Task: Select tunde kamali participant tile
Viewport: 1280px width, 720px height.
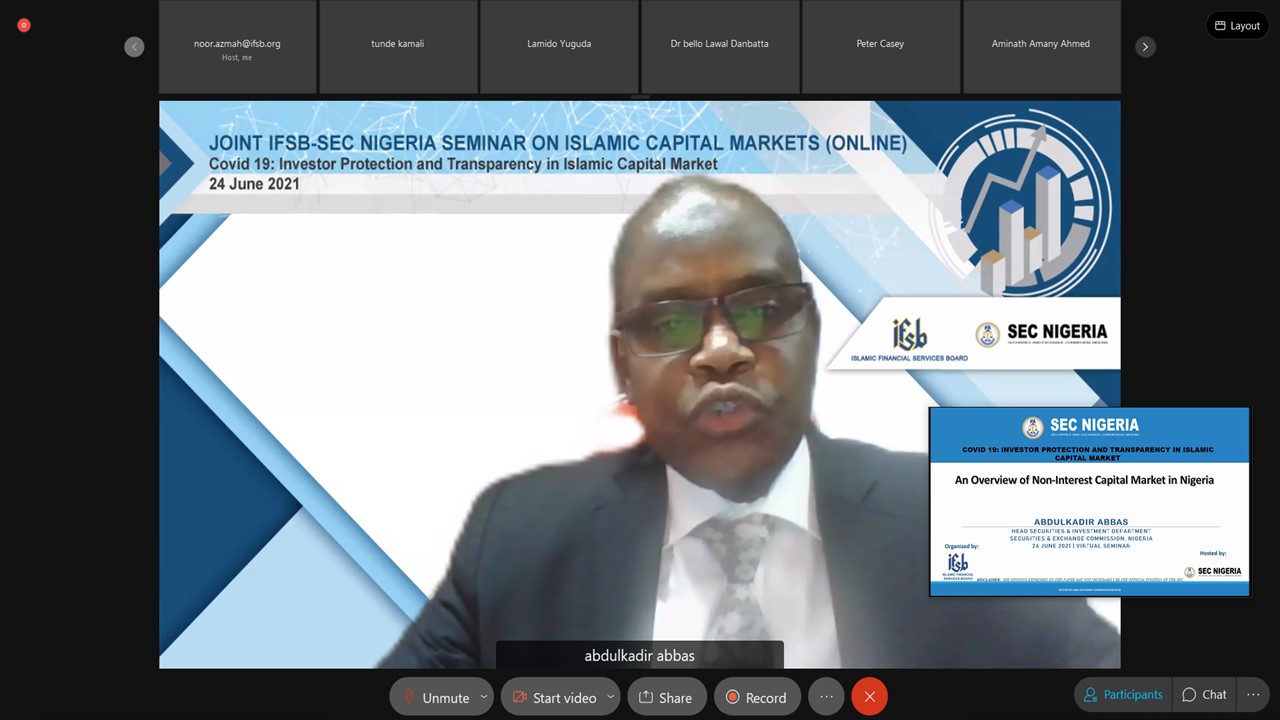Action: tap(398, 47)
